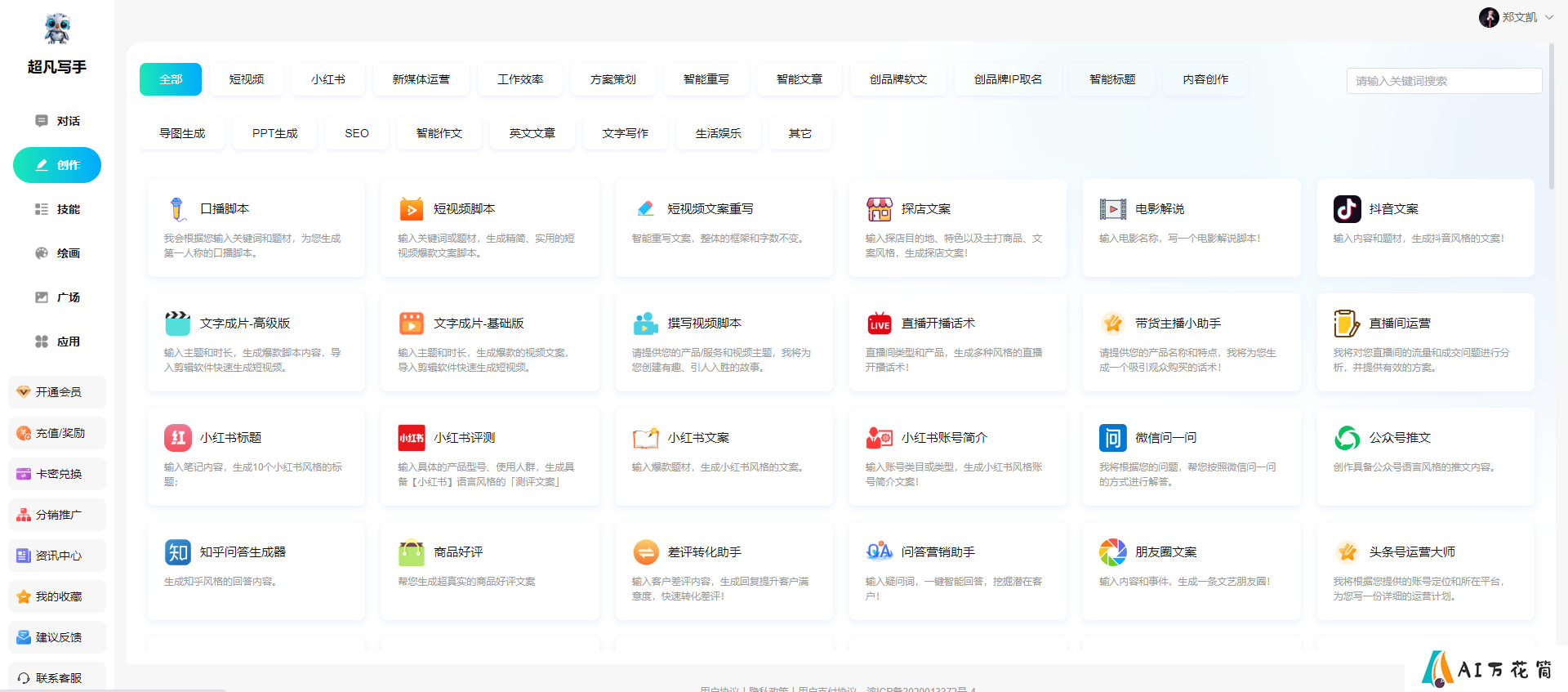Select the 全部 category tab

171,79
